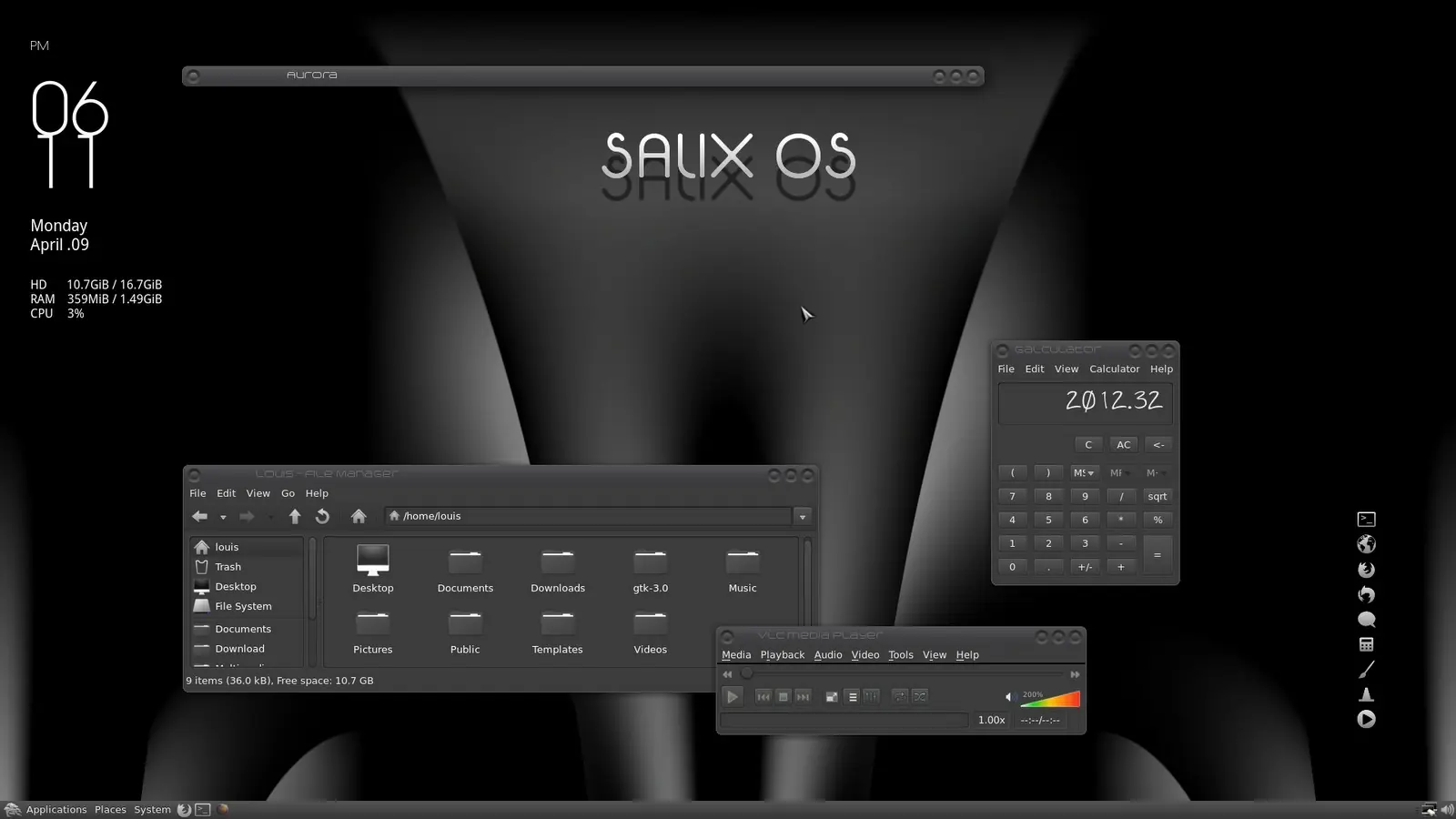Launch the calculator from the right dock
1456x819 pixels.
coord(1366,644)
